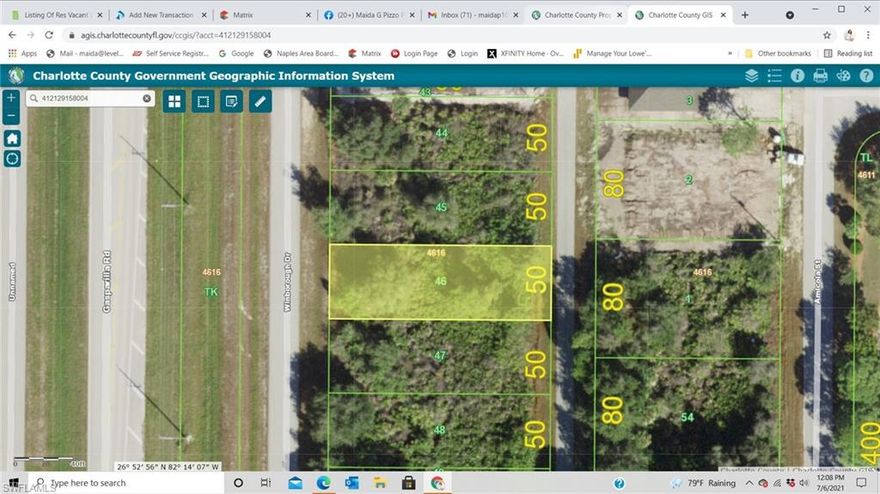Open Apps bookmark shortcut
Viewport: 880px width, 494px height.
[22, 53]
